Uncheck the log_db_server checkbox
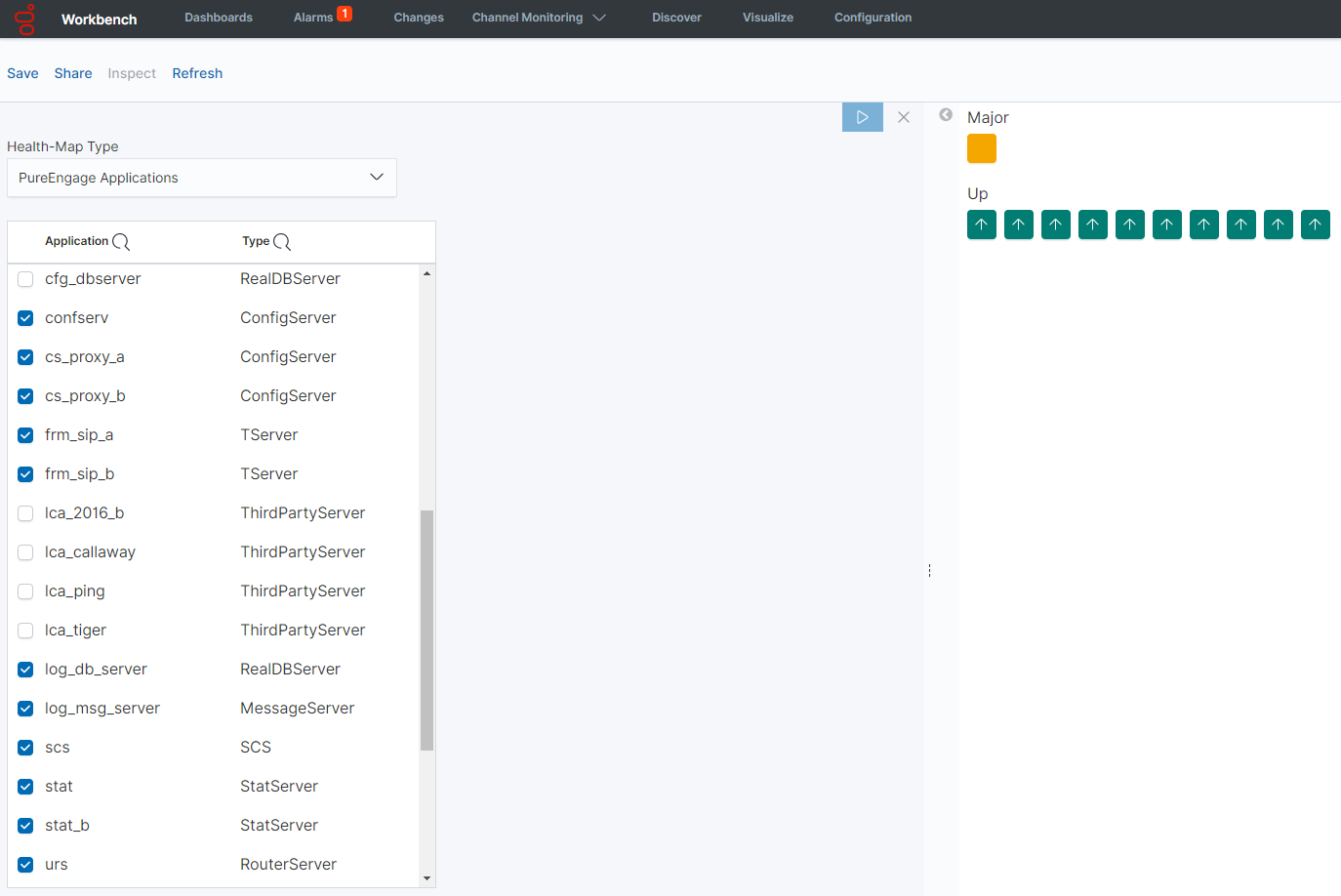This screenshot has width=1341, height=896. (25, 670)
